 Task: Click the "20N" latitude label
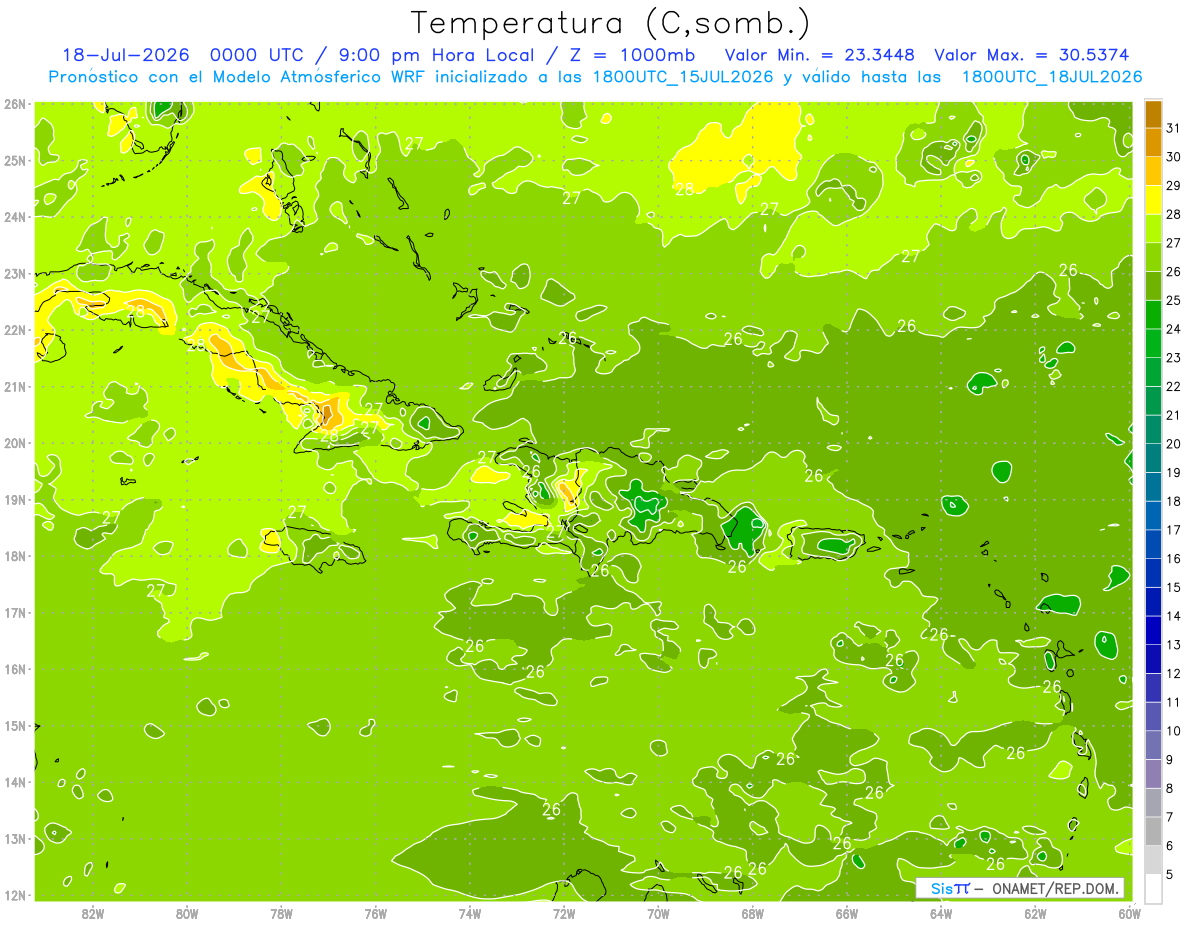coord(15,443)
